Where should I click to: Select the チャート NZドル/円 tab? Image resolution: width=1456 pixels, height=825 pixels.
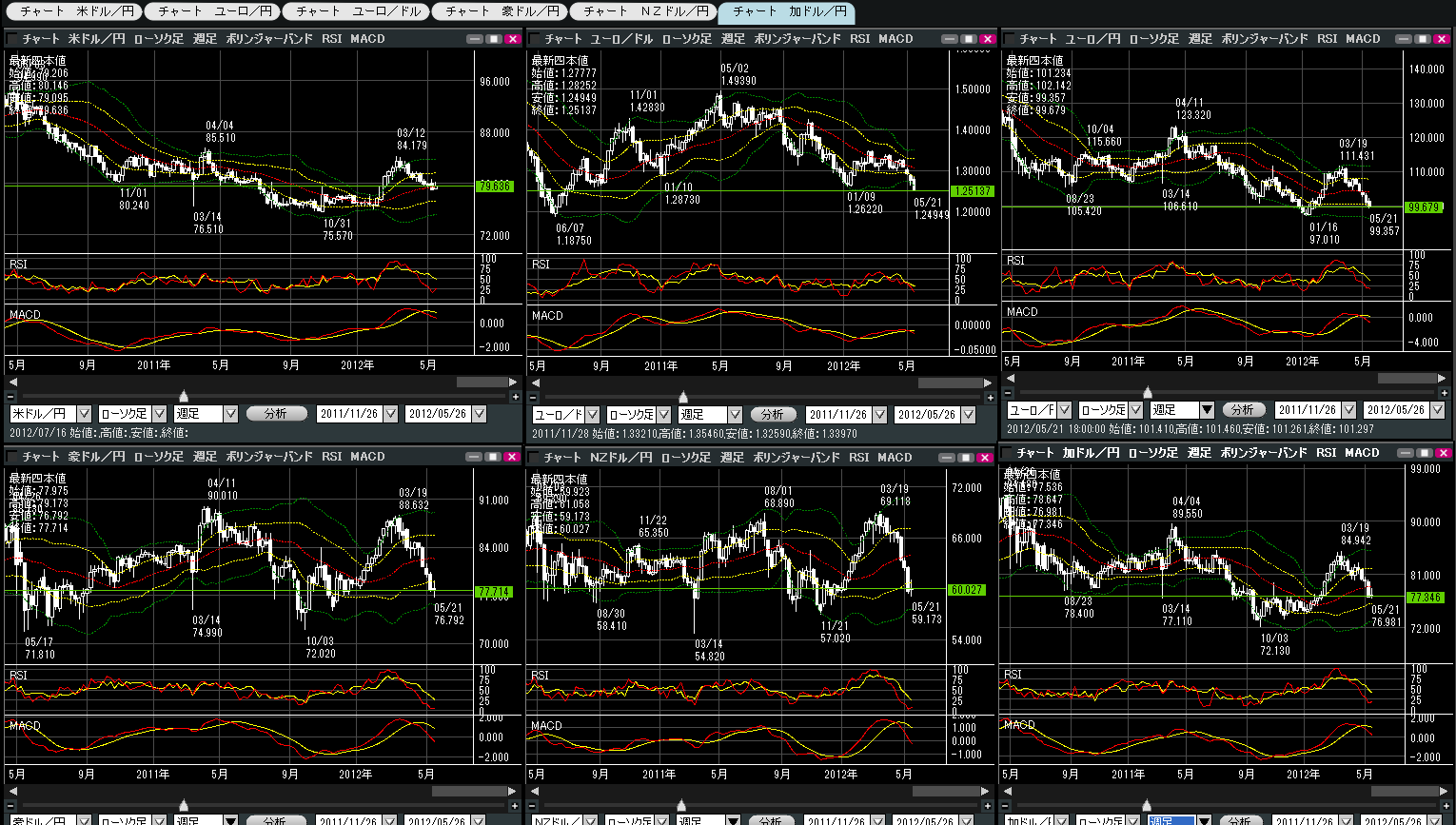click(645, 11)
